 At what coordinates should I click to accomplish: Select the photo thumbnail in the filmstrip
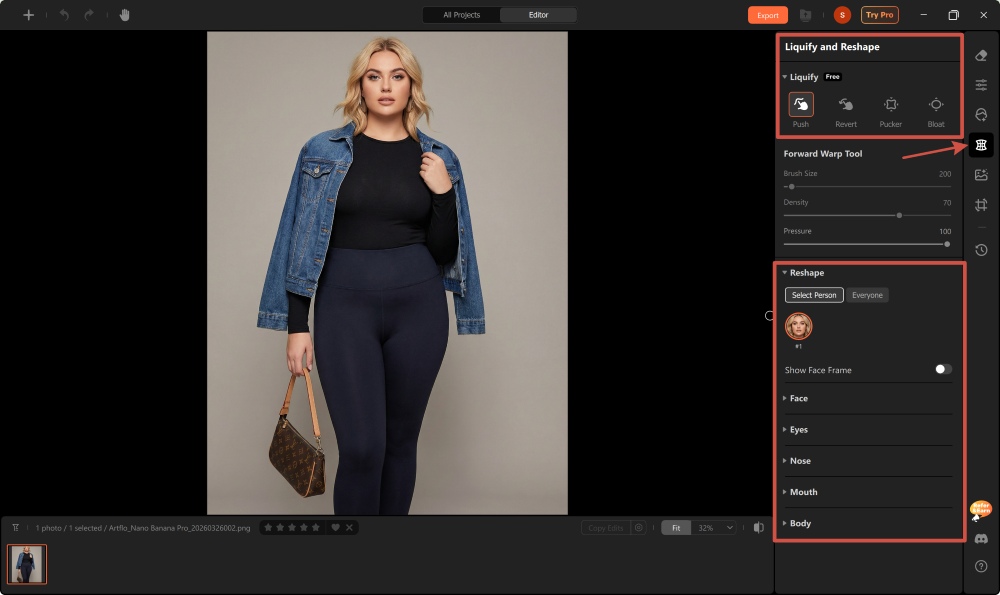point(27,564)
